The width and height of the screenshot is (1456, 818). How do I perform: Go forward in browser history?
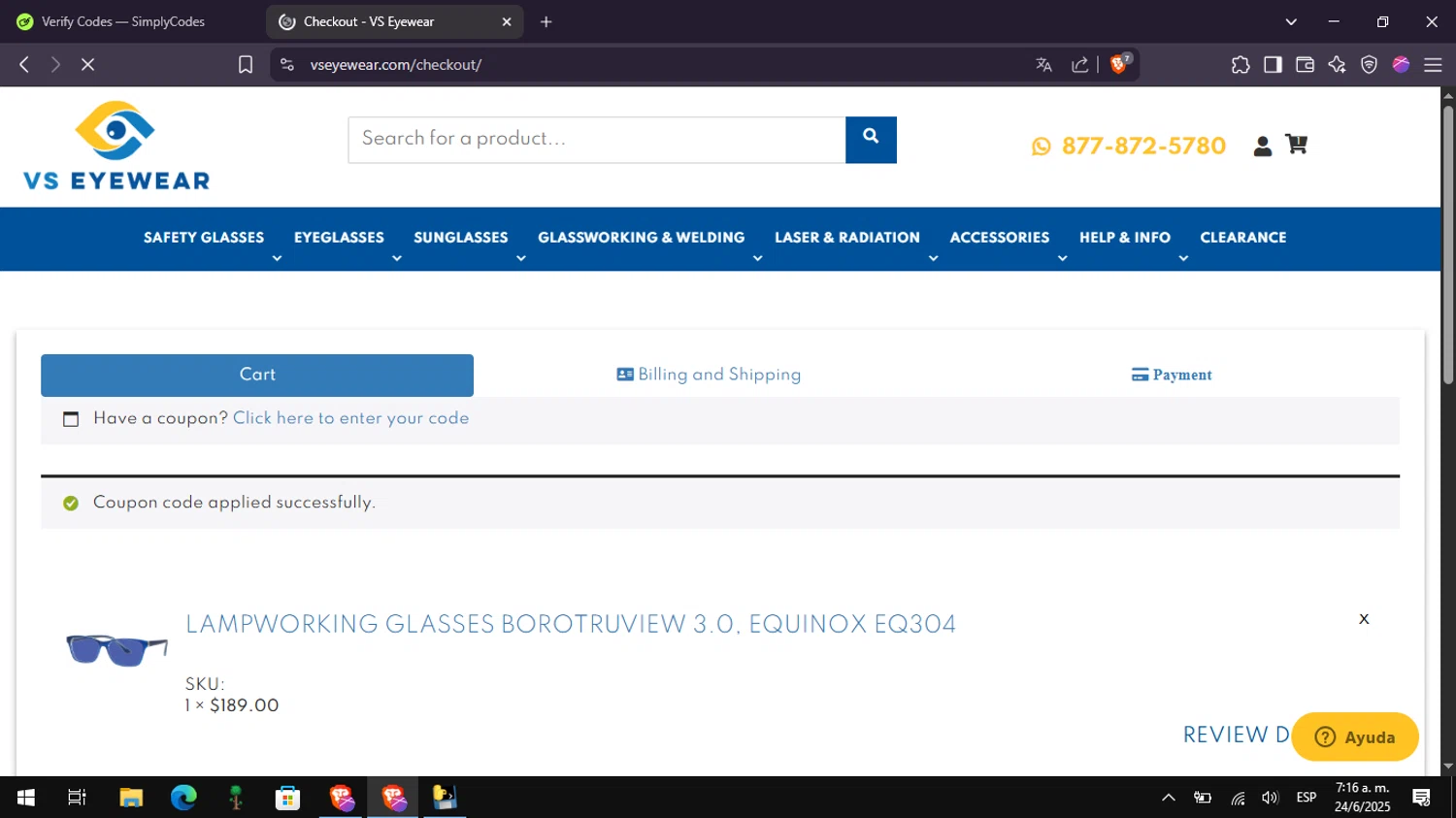click(x=55, y=64)
